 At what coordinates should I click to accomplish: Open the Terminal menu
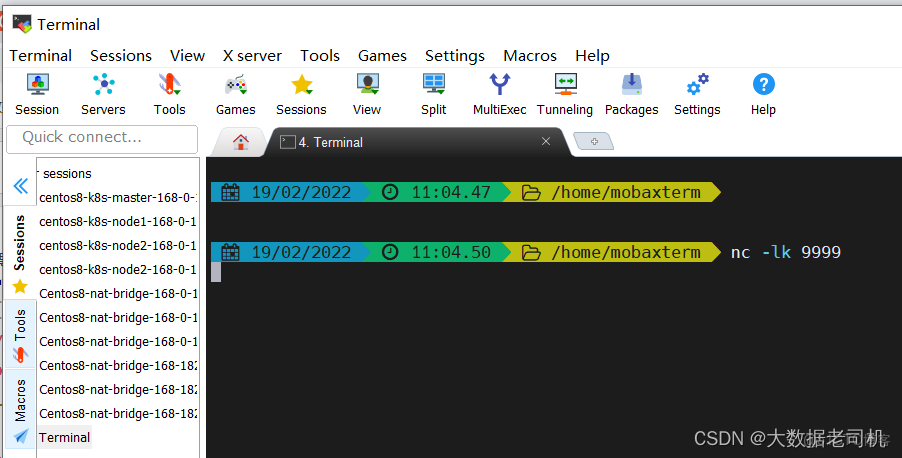41,56
